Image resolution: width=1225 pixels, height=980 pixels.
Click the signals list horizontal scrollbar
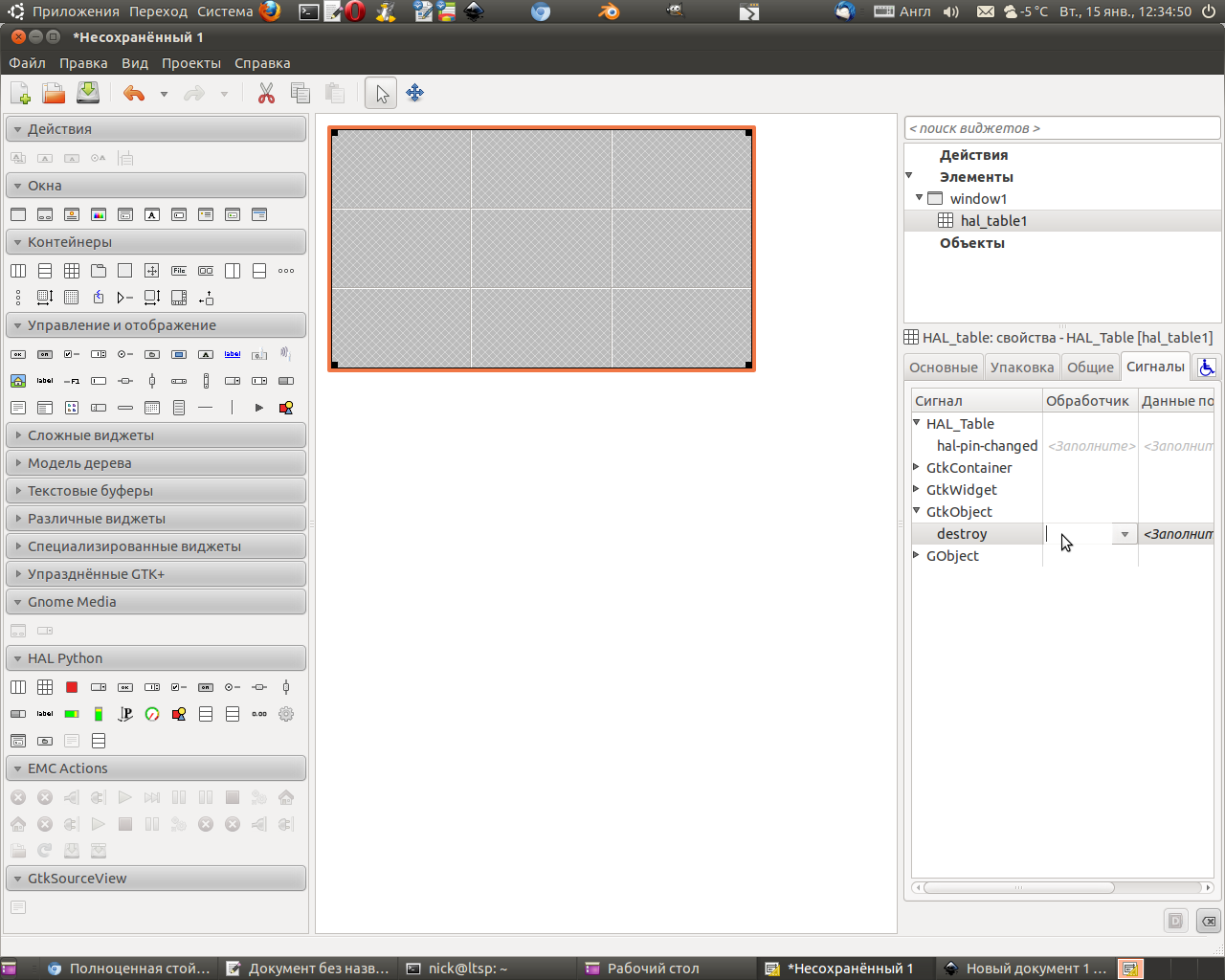(x=1018, y=887)
